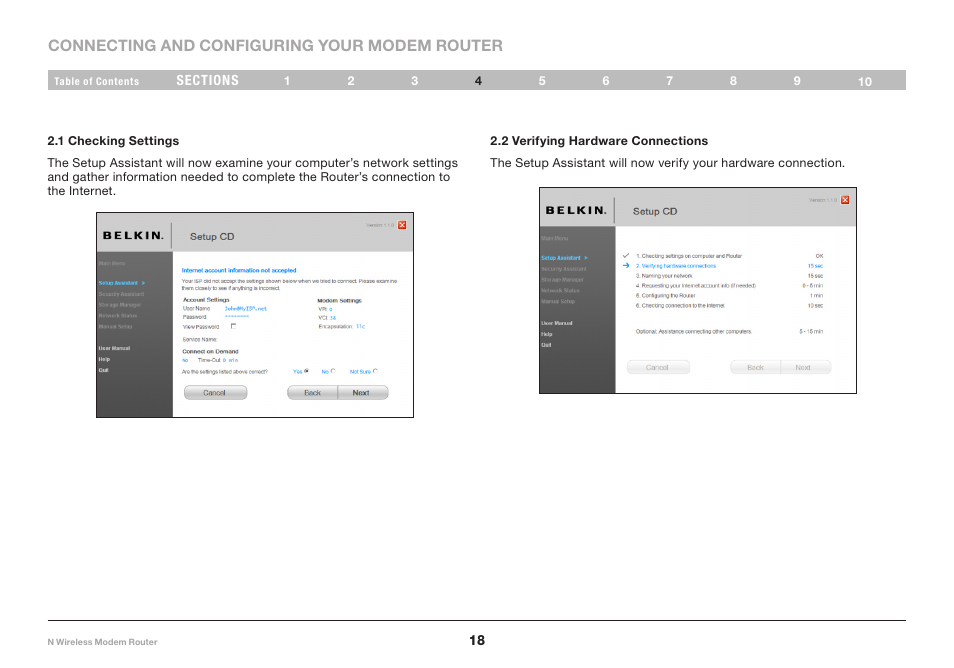Jump to section 1 in navigation bar
Image resolution: width=954 pixels, height=668 pixels.
287,81
